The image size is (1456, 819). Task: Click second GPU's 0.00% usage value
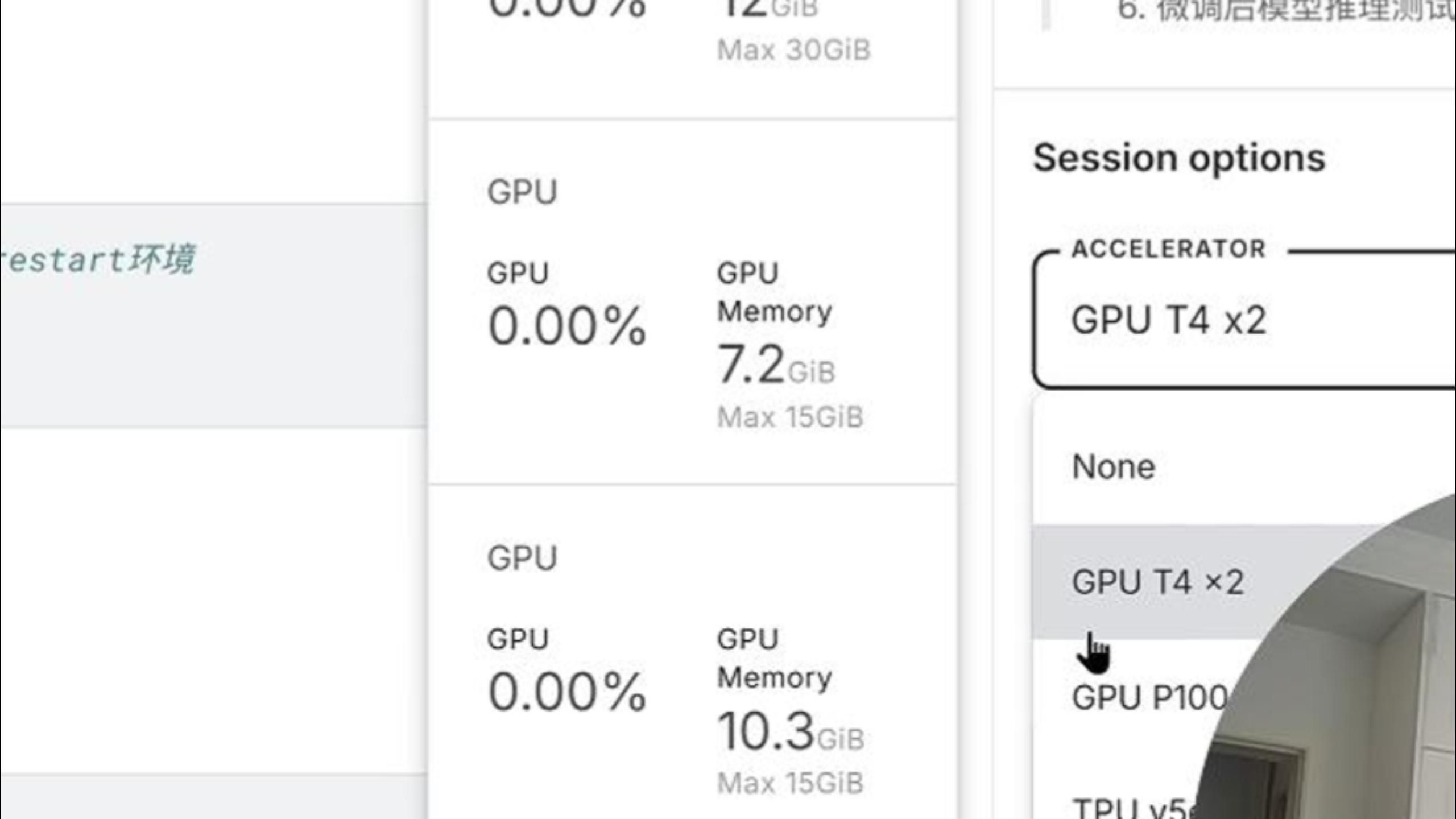[x=567, y=692]
